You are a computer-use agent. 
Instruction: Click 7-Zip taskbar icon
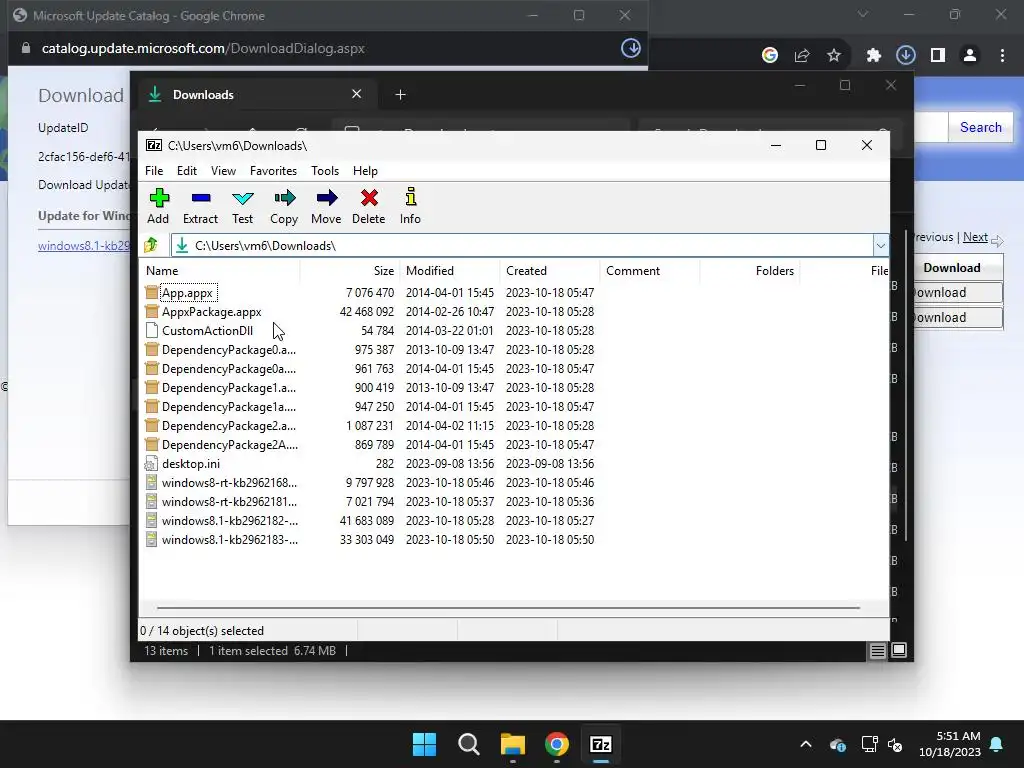coord(600,744)
